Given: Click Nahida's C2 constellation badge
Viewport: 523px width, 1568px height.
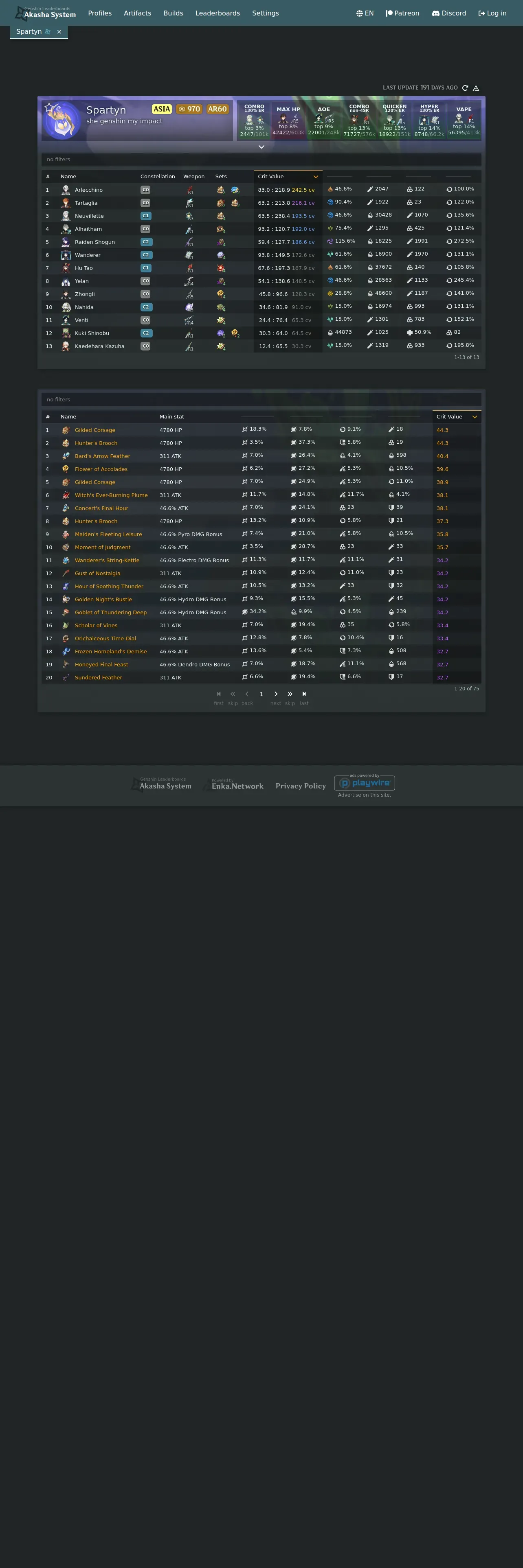Looking at the screenshot, I should click(146, 307).
